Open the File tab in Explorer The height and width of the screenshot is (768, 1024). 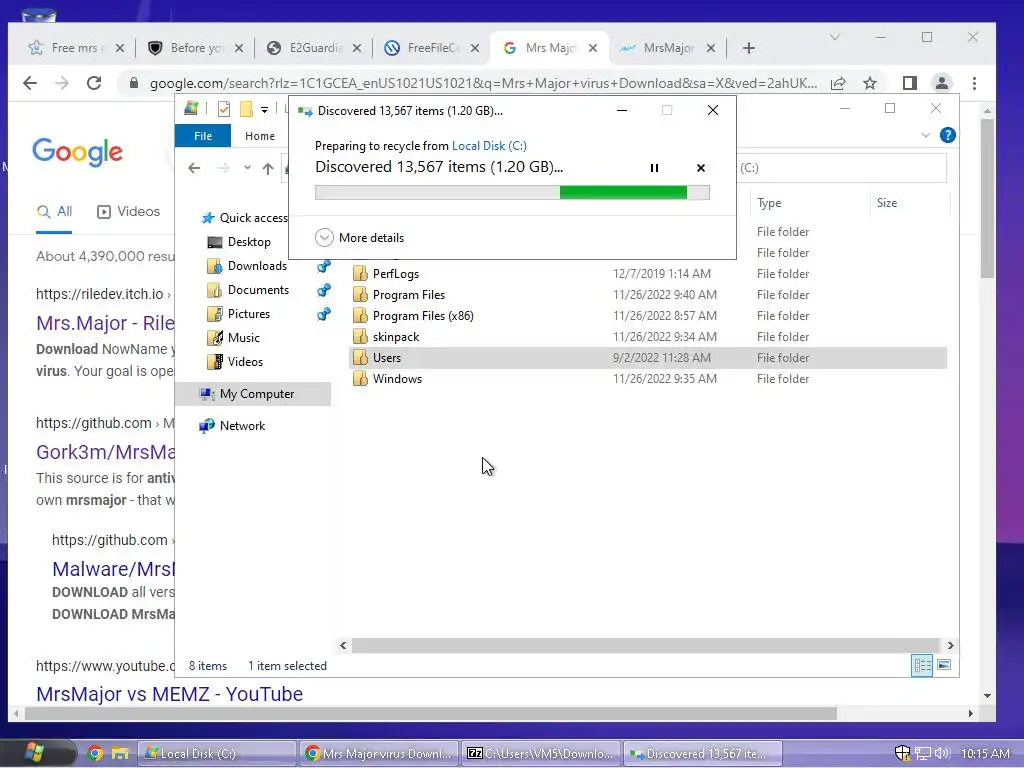202,136
